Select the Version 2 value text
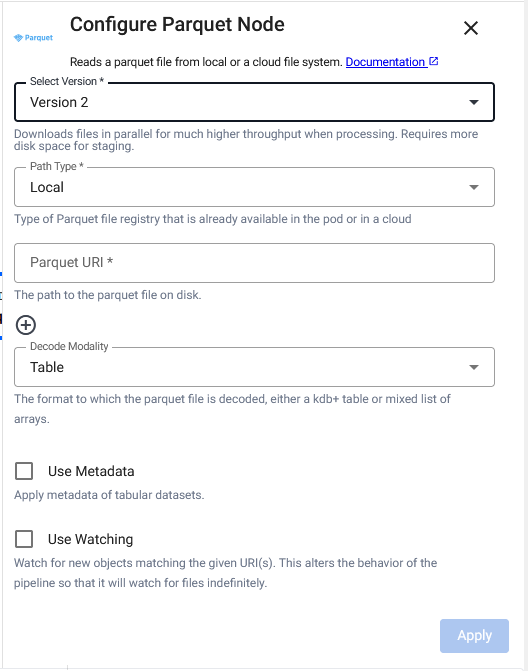The width and height of the screenshot is (528, 671). [59, 102]
